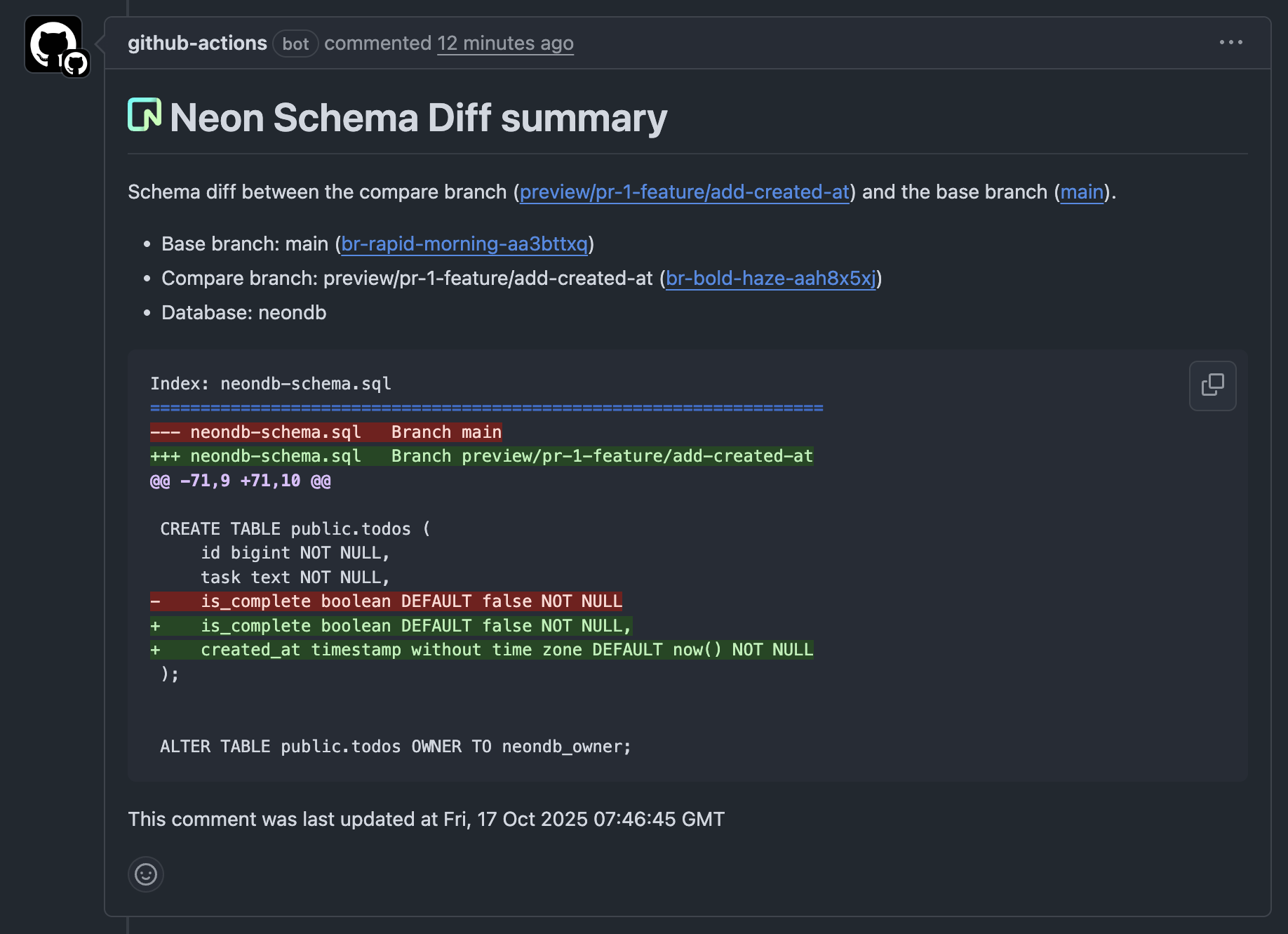Click the Neon logo in the heading
Screen dimensions: 1288x934
[145, 114]
